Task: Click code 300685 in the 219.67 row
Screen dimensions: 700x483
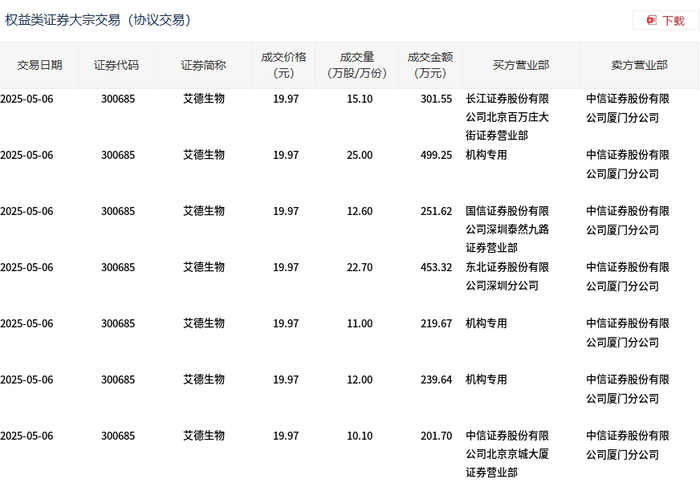Action: click(118, 324)
